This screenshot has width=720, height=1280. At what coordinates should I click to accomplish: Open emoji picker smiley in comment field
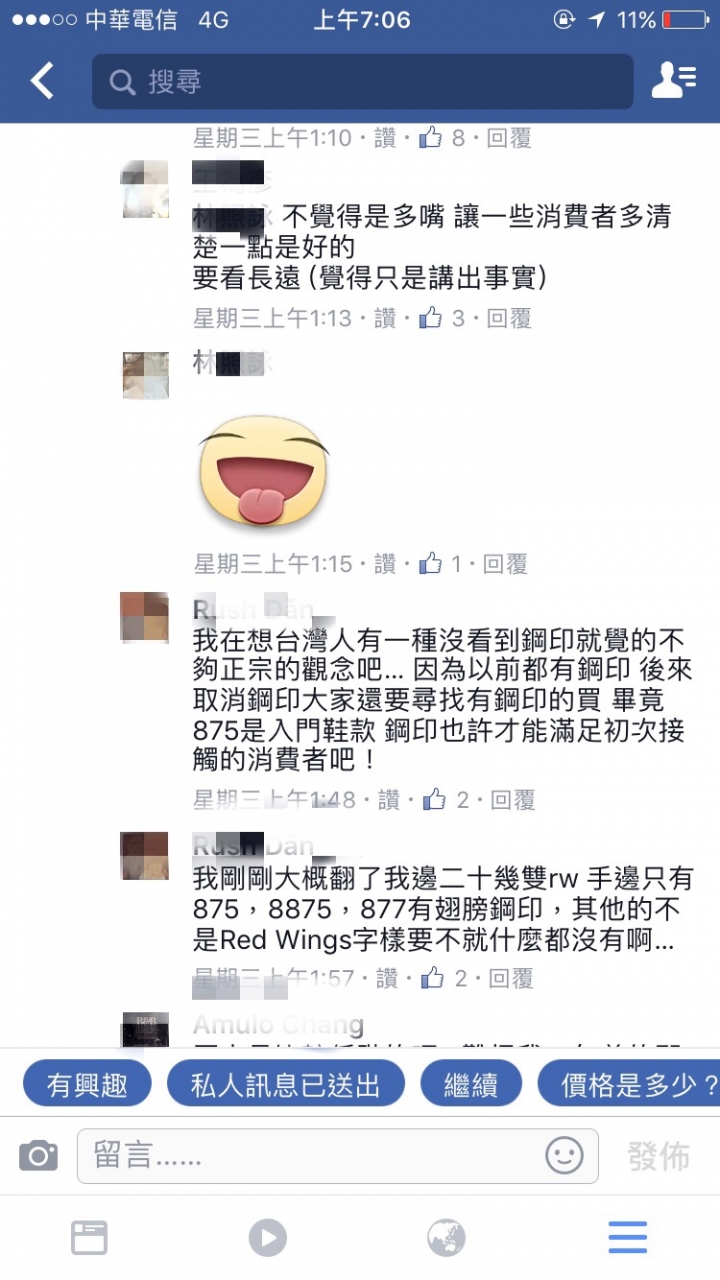(x=564, y=1156)
